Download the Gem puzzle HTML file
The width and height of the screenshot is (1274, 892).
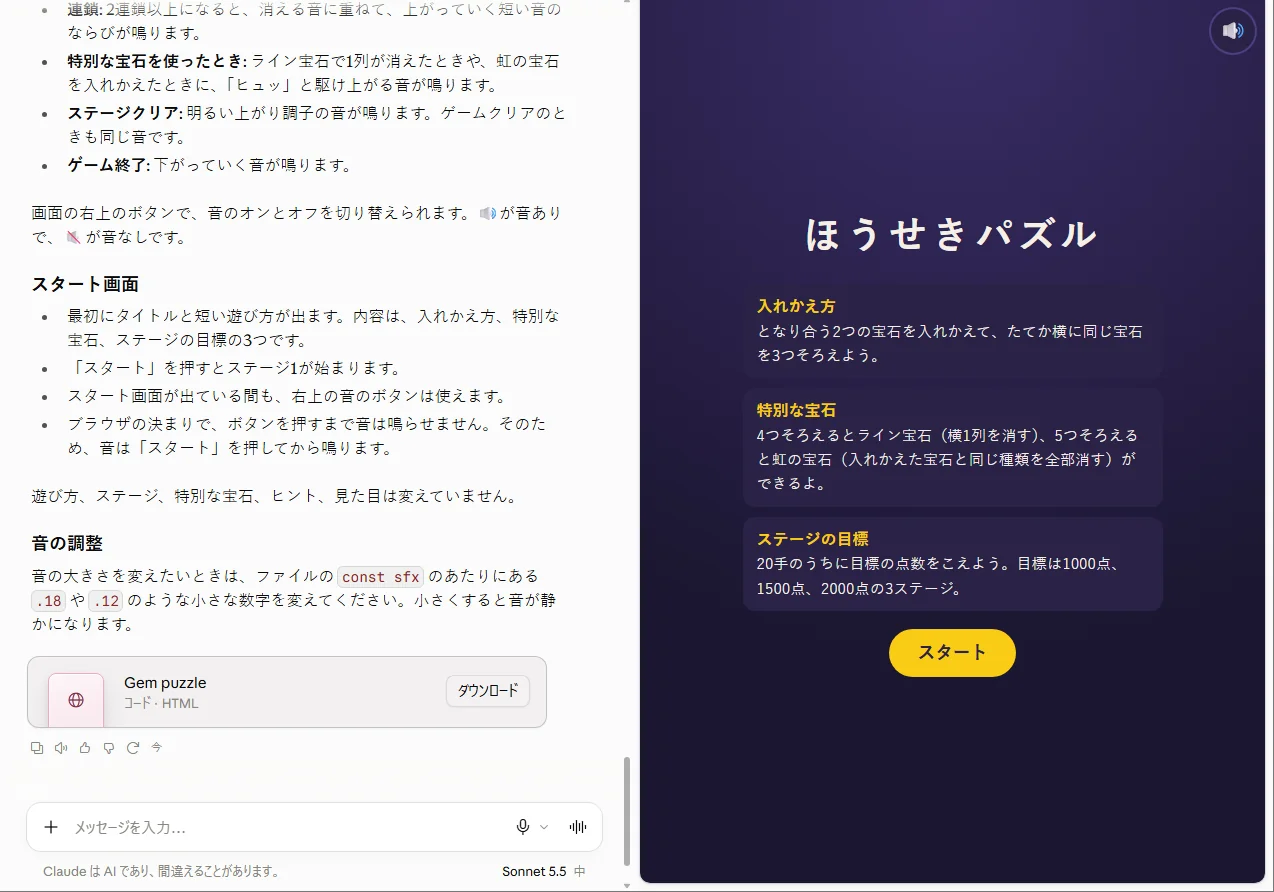click(x=488, y=691)
